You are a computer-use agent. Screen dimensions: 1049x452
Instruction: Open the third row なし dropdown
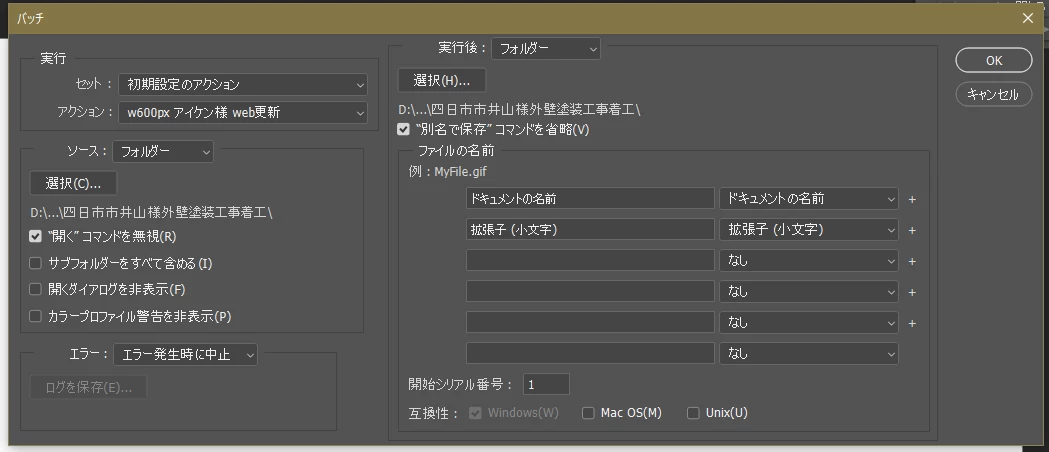809,260
